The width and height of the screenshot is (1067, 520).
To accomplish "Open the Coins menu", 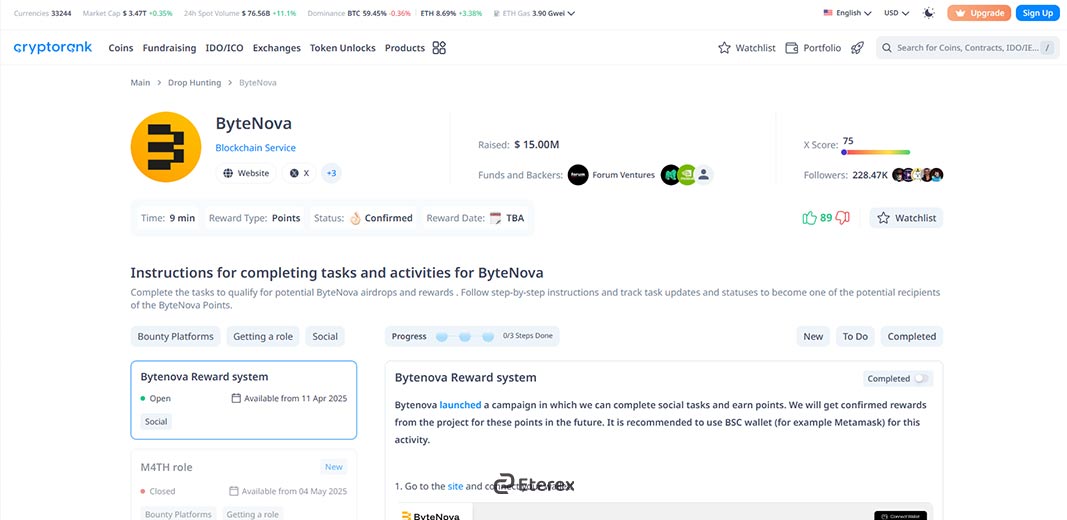I will pos(120,48).
